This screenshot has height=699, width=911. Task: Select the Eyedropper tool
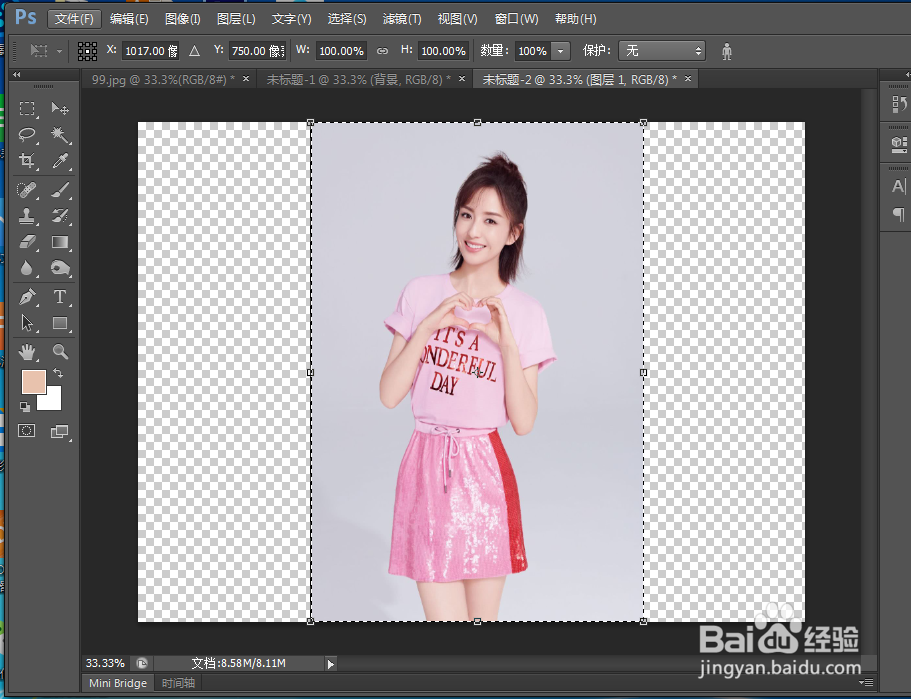click(60, 160)
